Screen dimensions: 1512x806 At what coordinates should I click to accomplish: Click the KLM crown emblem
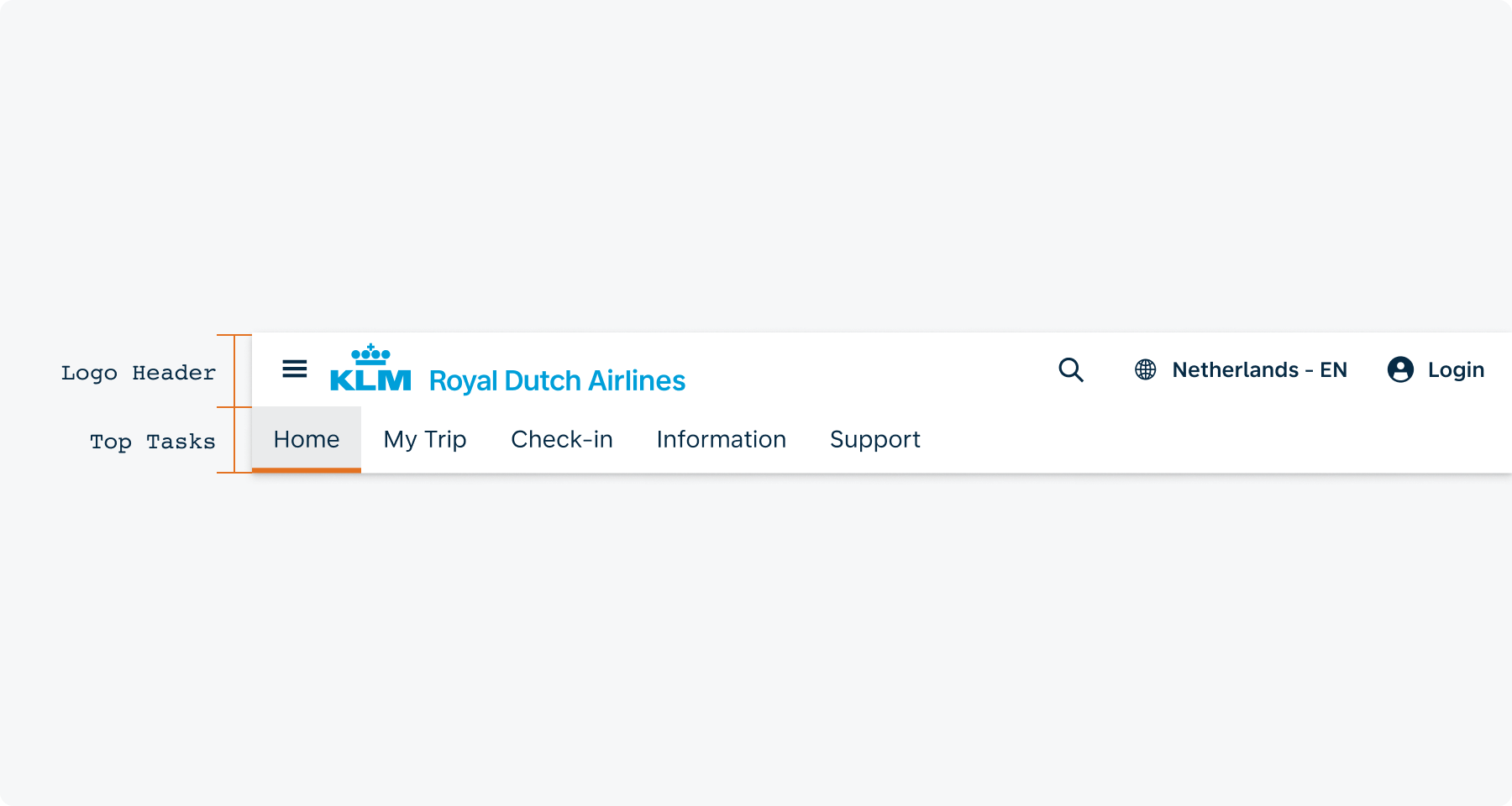370,353
